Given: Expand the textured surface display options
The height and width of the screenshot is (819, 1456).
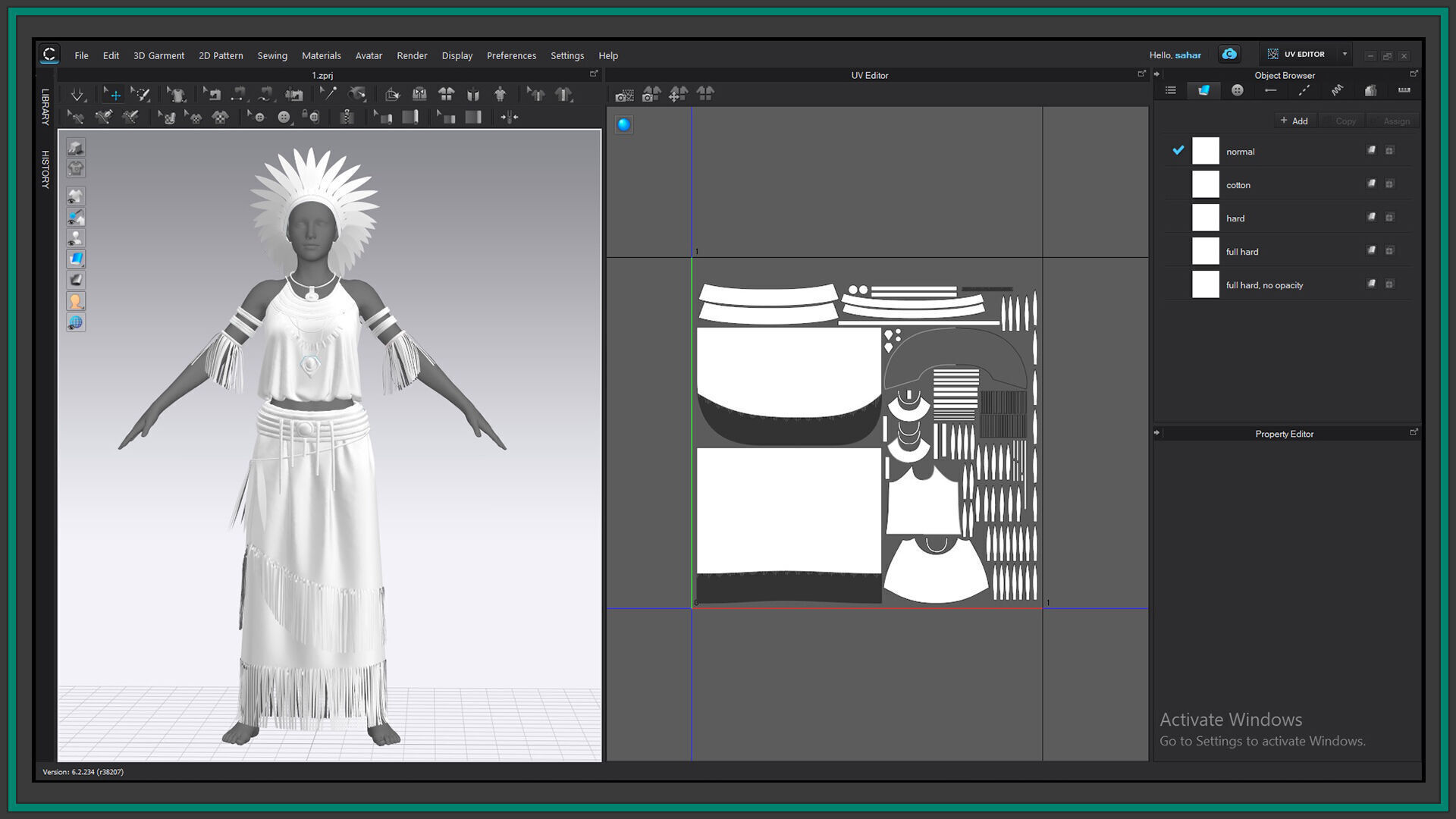Looking at the screenshot, I should [x=75, y=259].
